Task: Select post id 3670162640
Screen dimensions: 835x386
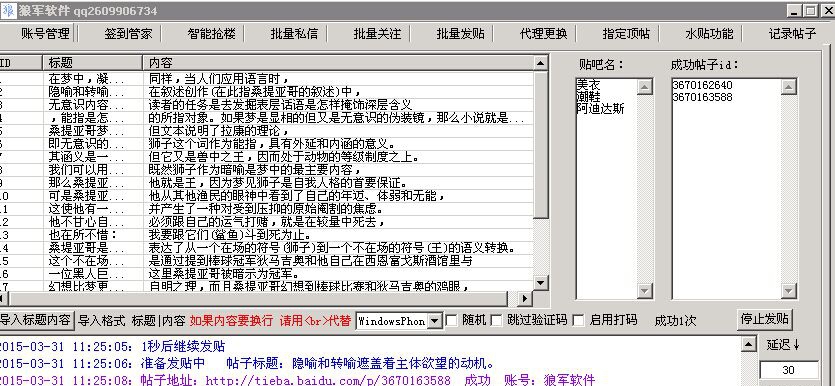Action: tap(702, 85)
